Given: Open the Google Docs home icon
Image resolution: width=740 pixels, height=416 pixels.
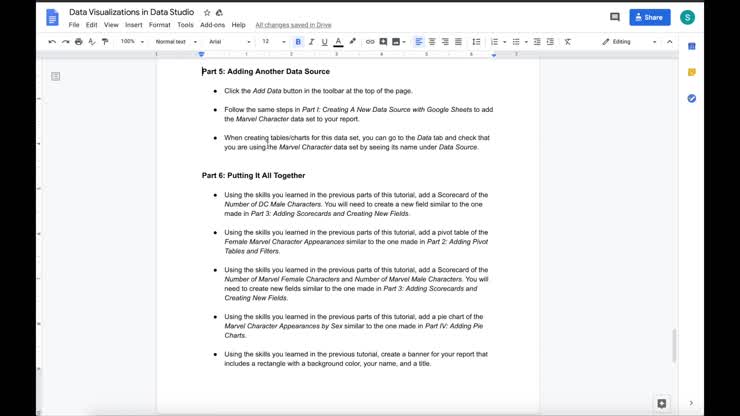Looking at the screenshot, I should point(52,17).
